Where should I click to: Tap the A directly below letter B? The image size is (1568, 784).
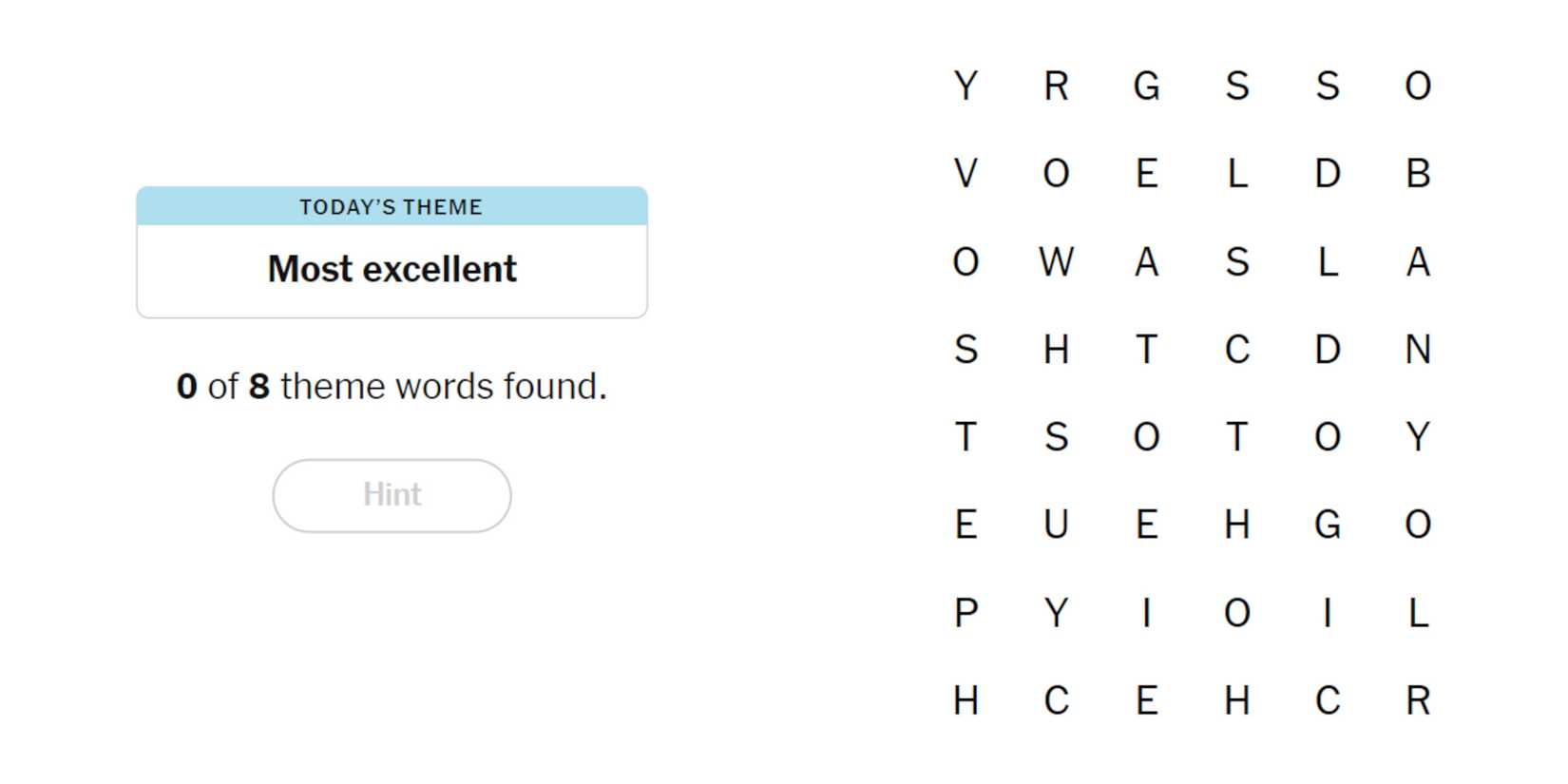click(x=1418, y=261)
